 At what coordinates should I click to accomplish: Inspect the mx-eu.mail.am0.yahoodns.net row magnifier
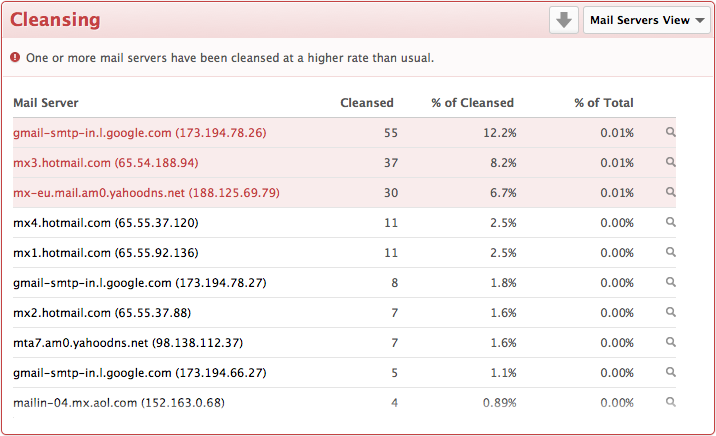pyautogui.click(x=670, y=192)
